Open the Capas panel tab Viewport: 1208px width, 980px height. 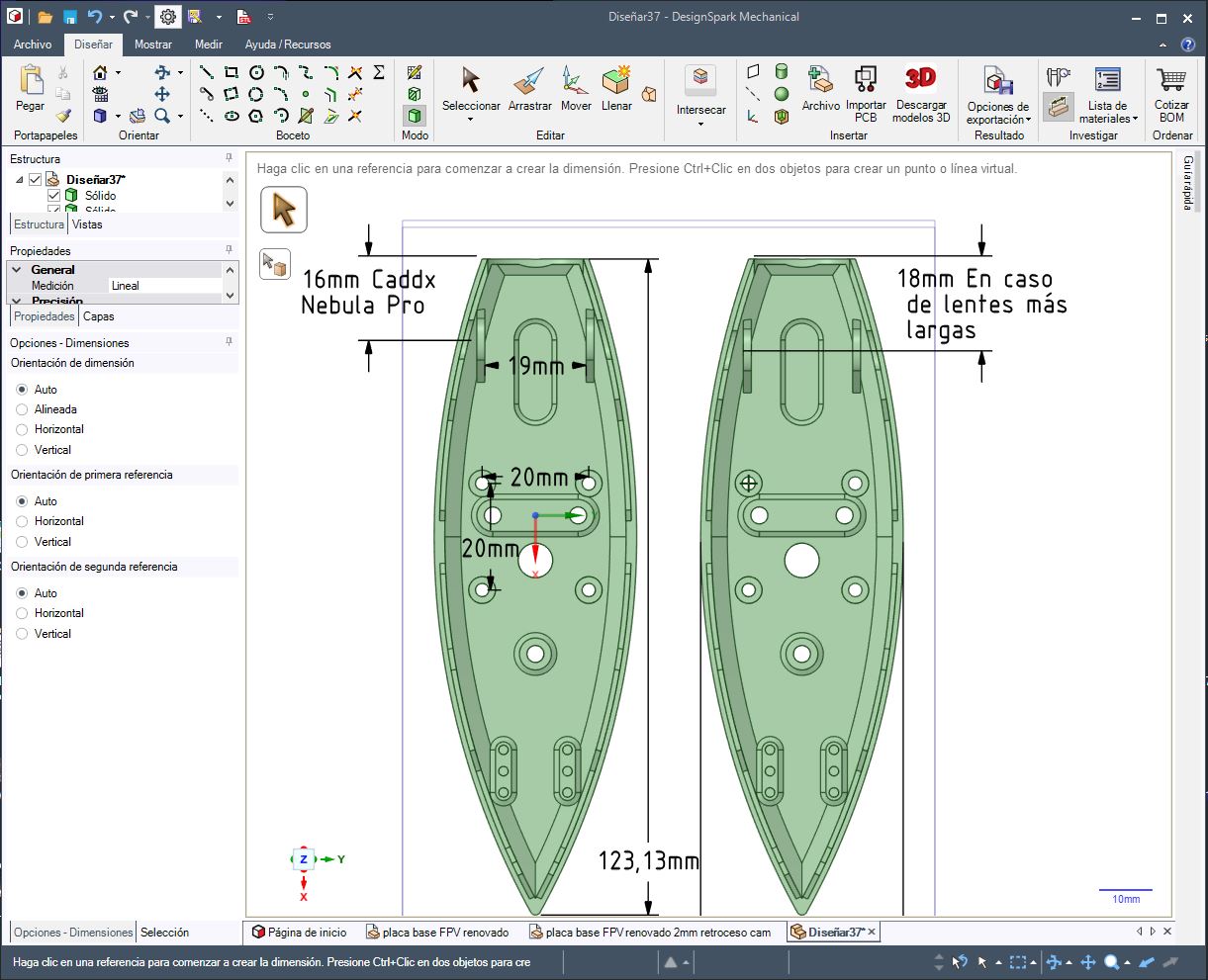[x=99, y=316]
